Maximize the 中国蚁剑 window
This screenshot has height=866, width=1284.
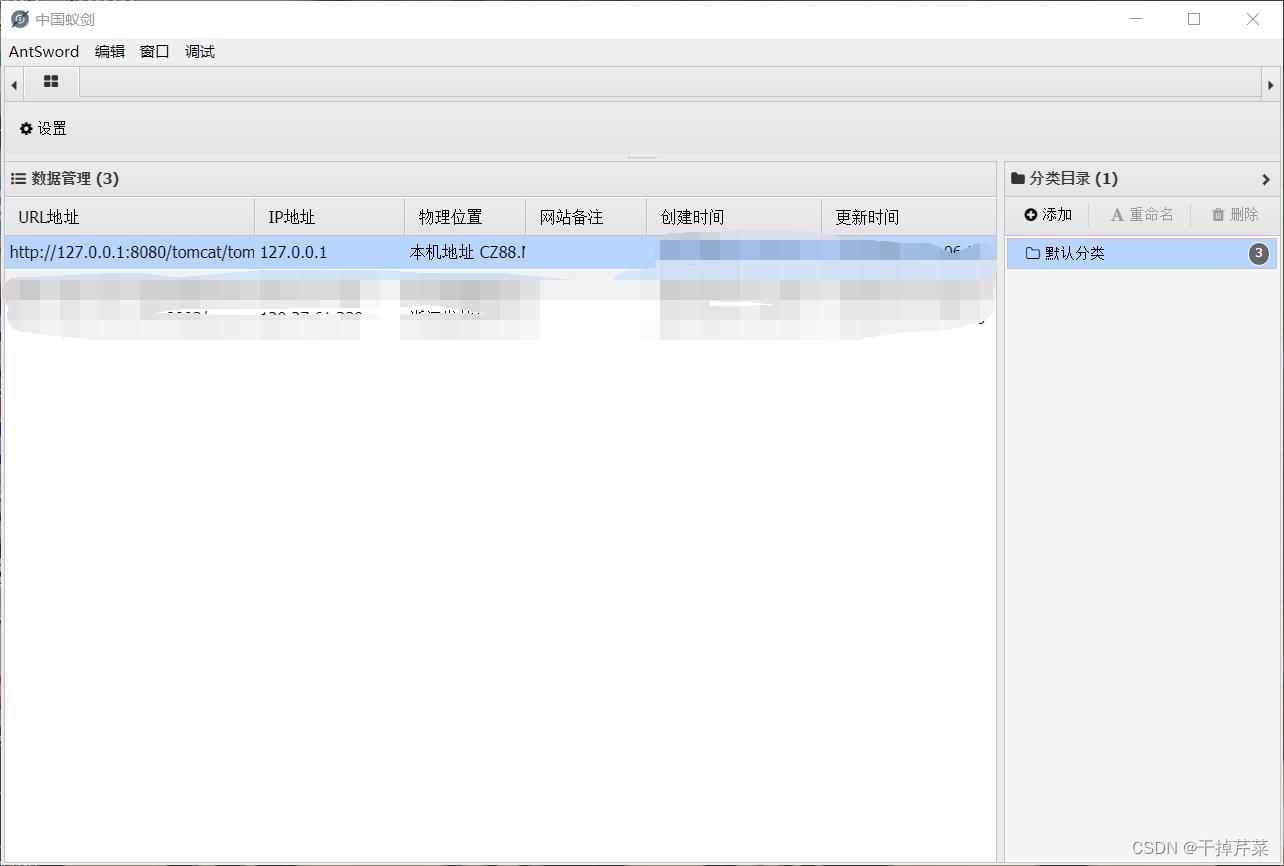(x=1194, y=19)
